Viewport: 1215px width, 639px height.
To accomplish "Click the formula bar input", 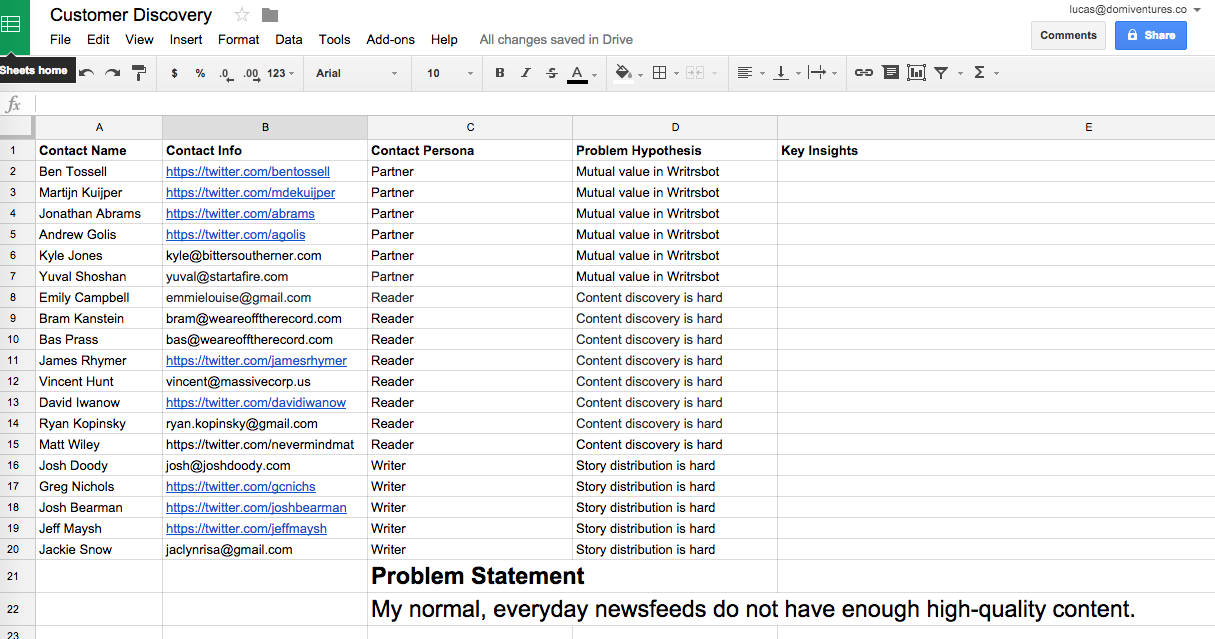I will coord(624,104).
